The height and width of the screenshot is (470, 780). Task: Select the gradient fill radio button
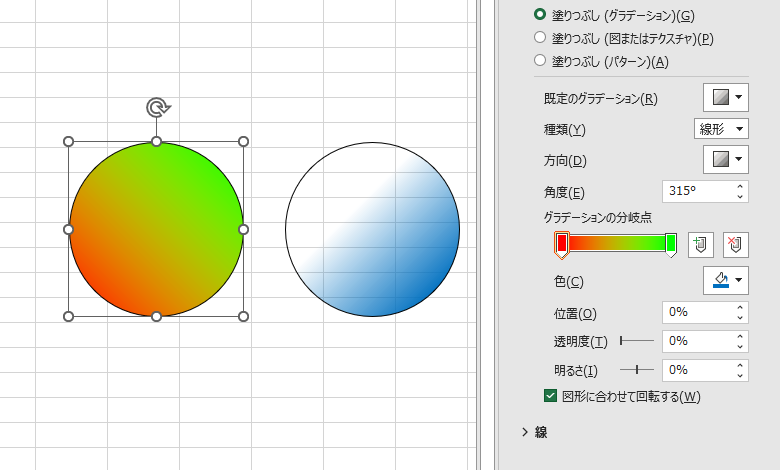(540, 15)
